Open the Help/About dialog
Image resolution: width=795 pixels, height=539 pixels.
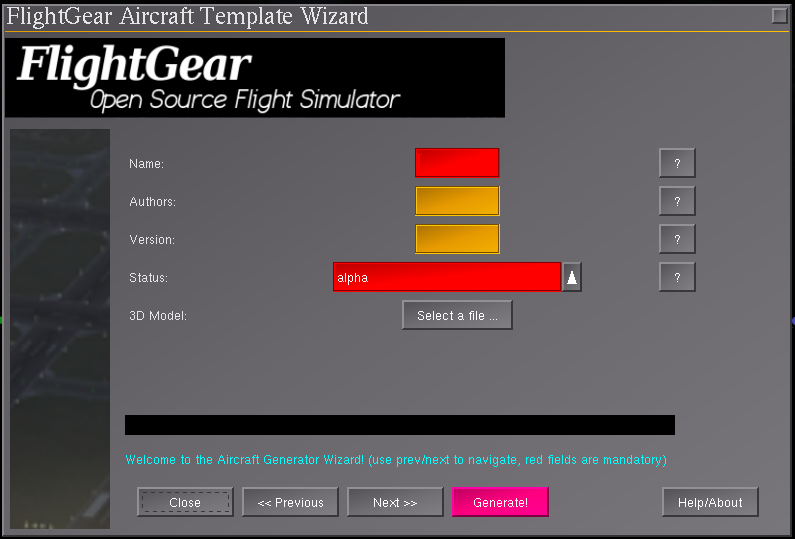(x=710, y=502)
